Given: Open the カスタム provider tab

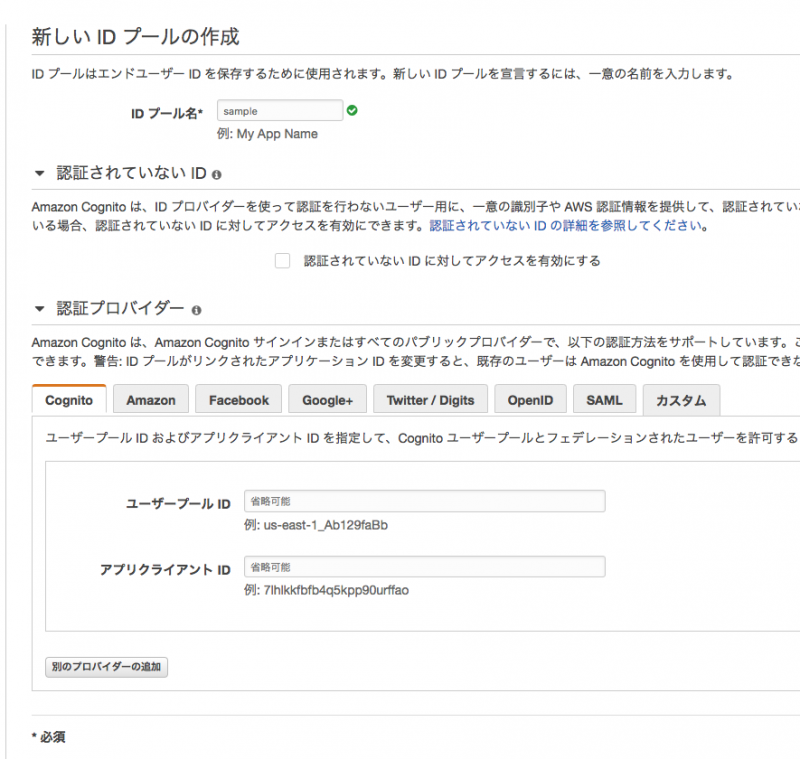Looking at the screenshot, I should pos(682,398).
